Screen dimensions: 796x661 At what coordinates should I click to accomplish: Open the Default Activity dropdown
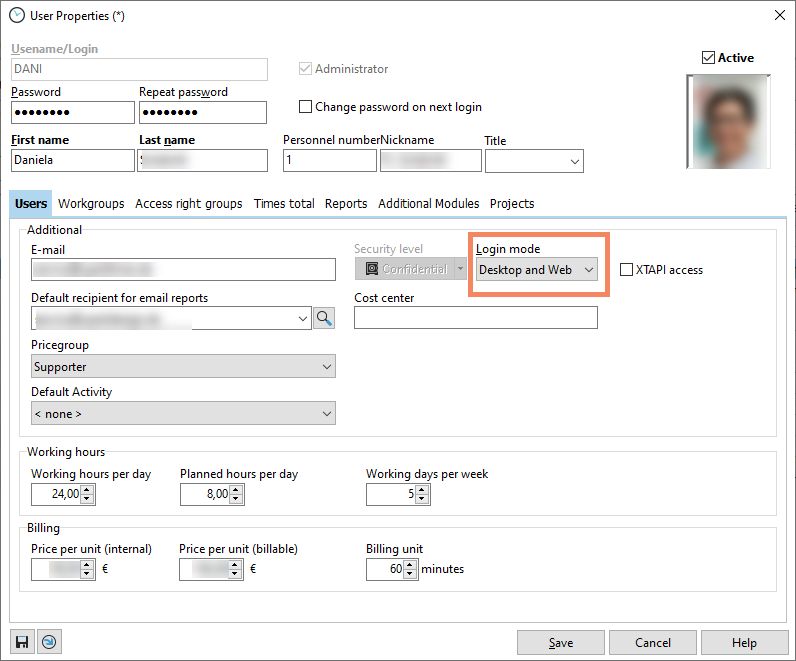[183, 413]
